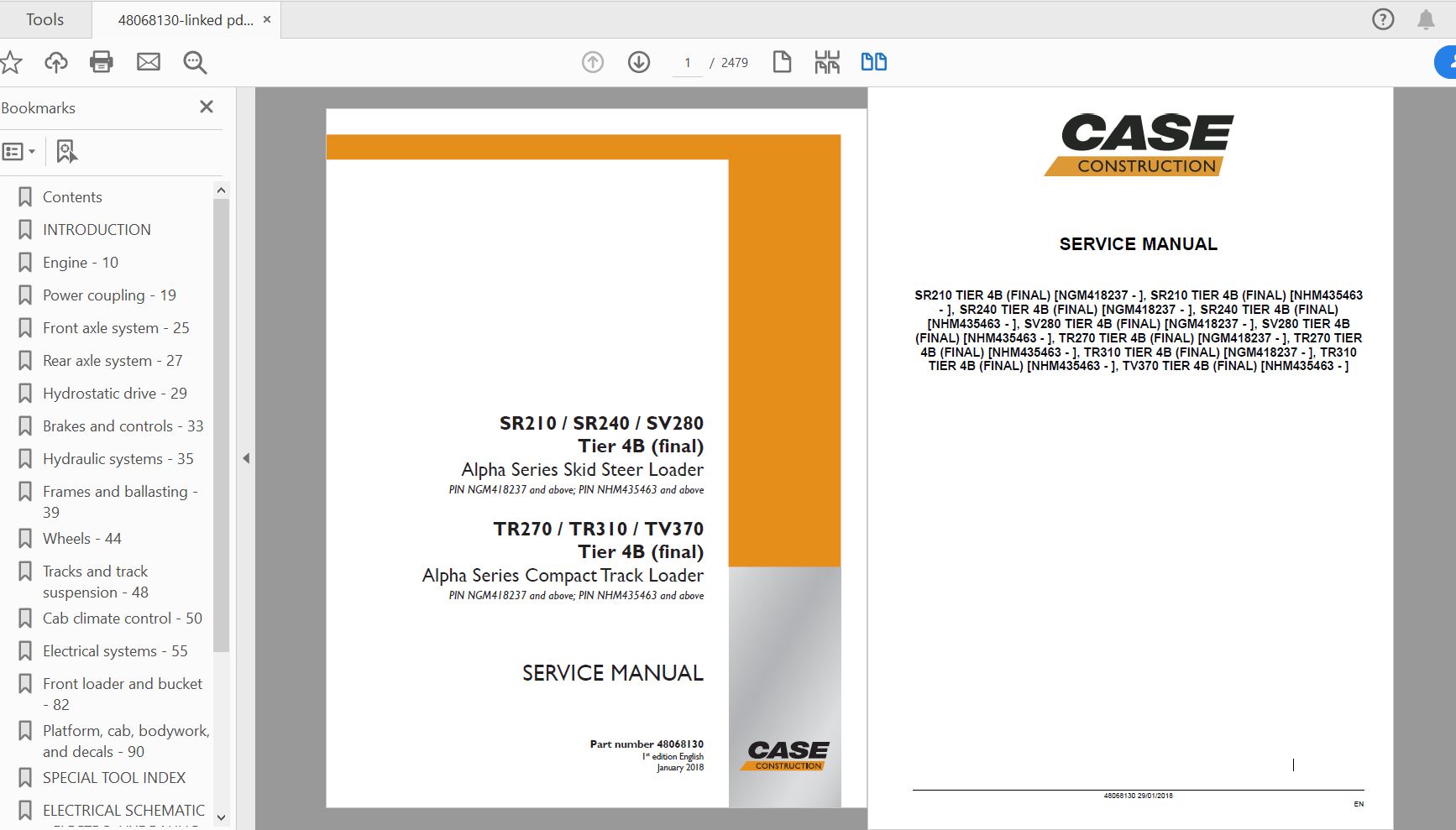Click the add new bookmark icon
1456x830 pixels.
[x=66, y=152]
